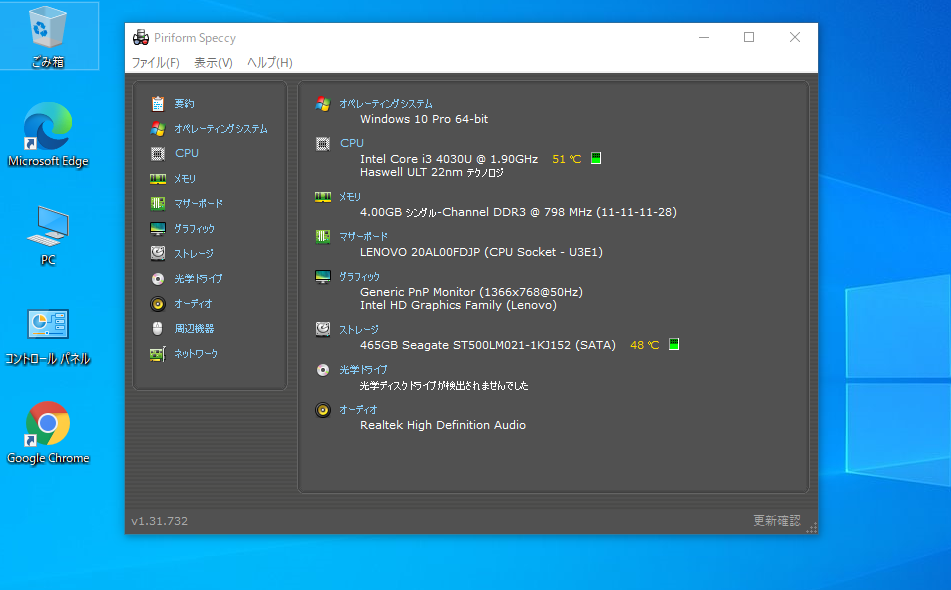Click the Windows flag icon beside sidebar オペレーティングシステム
The width and height of the screenshot is (951, 590).
(158, 129)
